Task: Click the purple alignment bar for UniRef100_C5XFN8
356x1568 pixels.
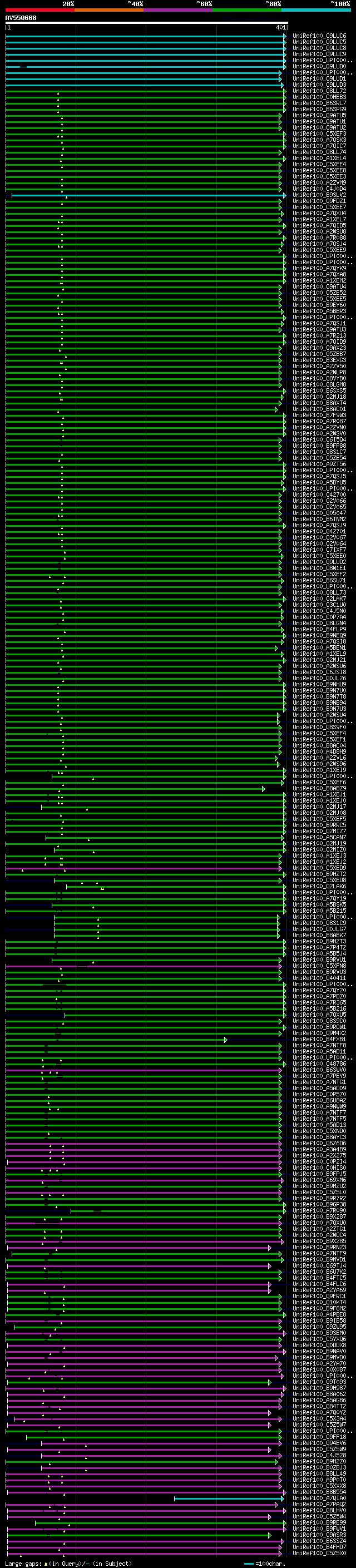Action: click(145, 966)
